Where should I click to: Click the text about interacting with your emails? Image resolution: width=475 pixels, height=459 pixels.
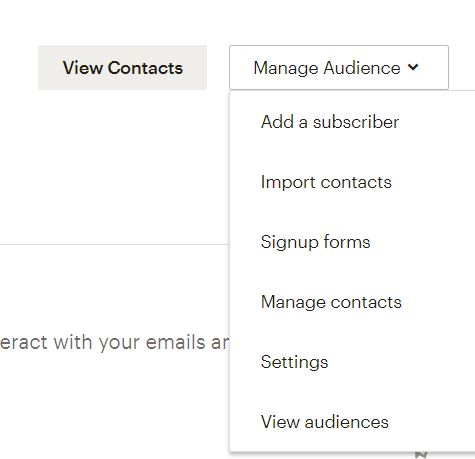(115, 343)
